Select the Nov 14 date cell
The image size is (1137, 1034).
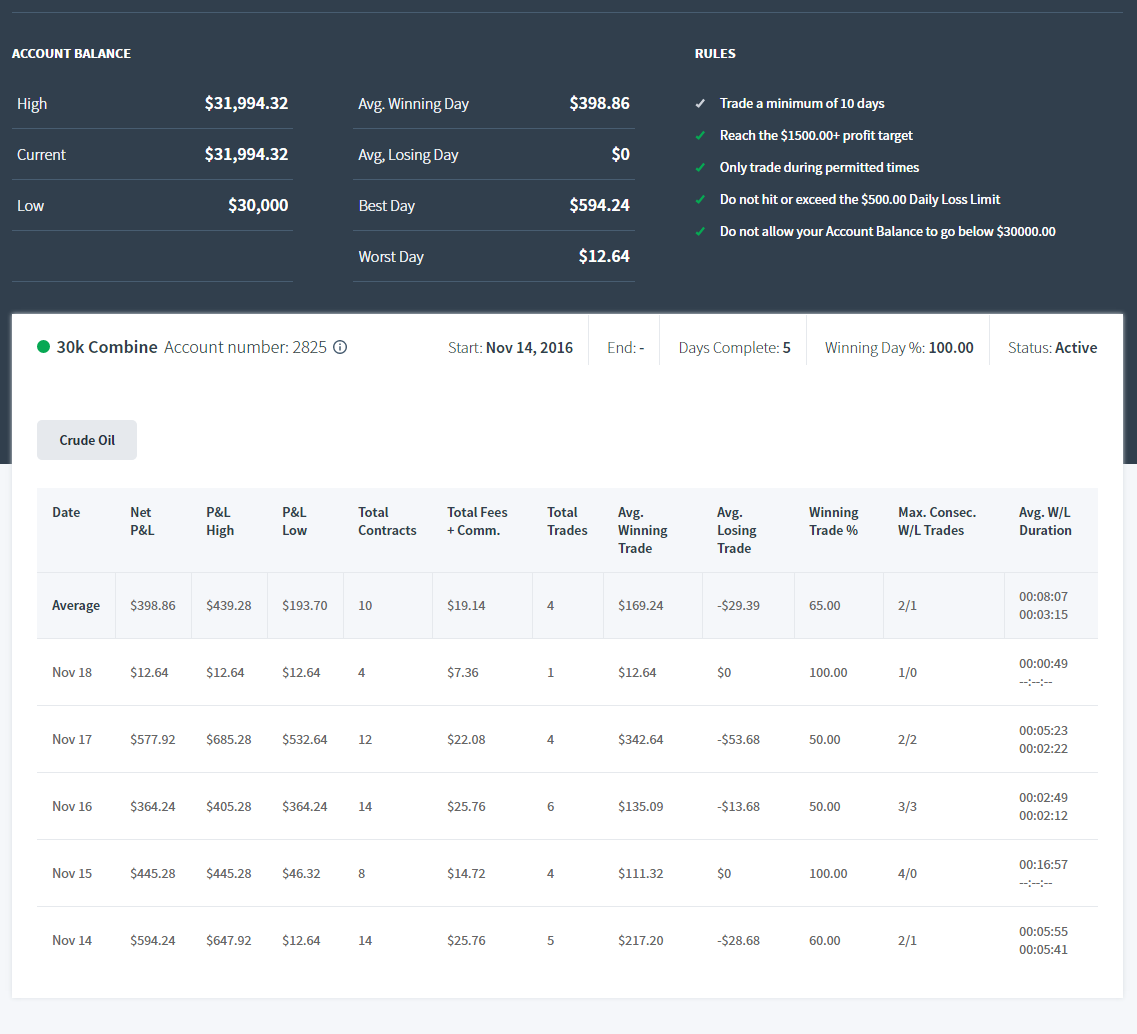72,940
